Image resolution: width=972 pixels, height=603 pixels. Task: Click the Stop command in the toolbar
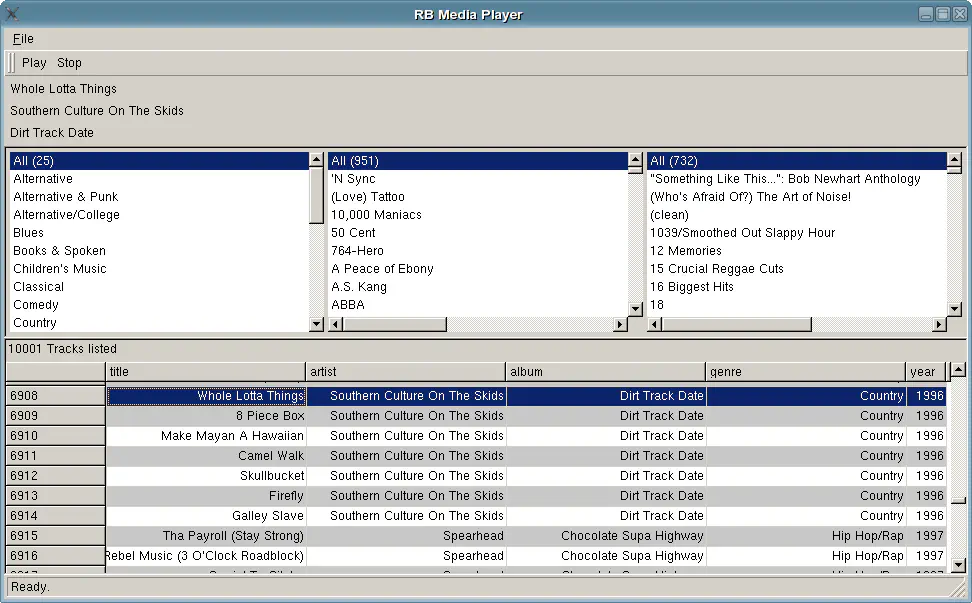pyautogui.click(x=68, y=62)
